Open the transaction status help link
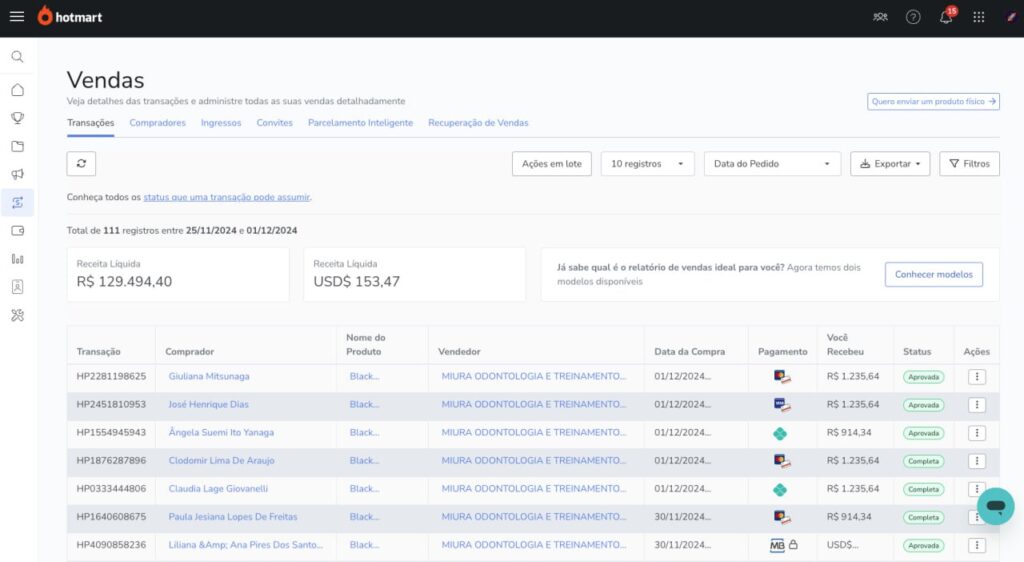 click(227, 197)
